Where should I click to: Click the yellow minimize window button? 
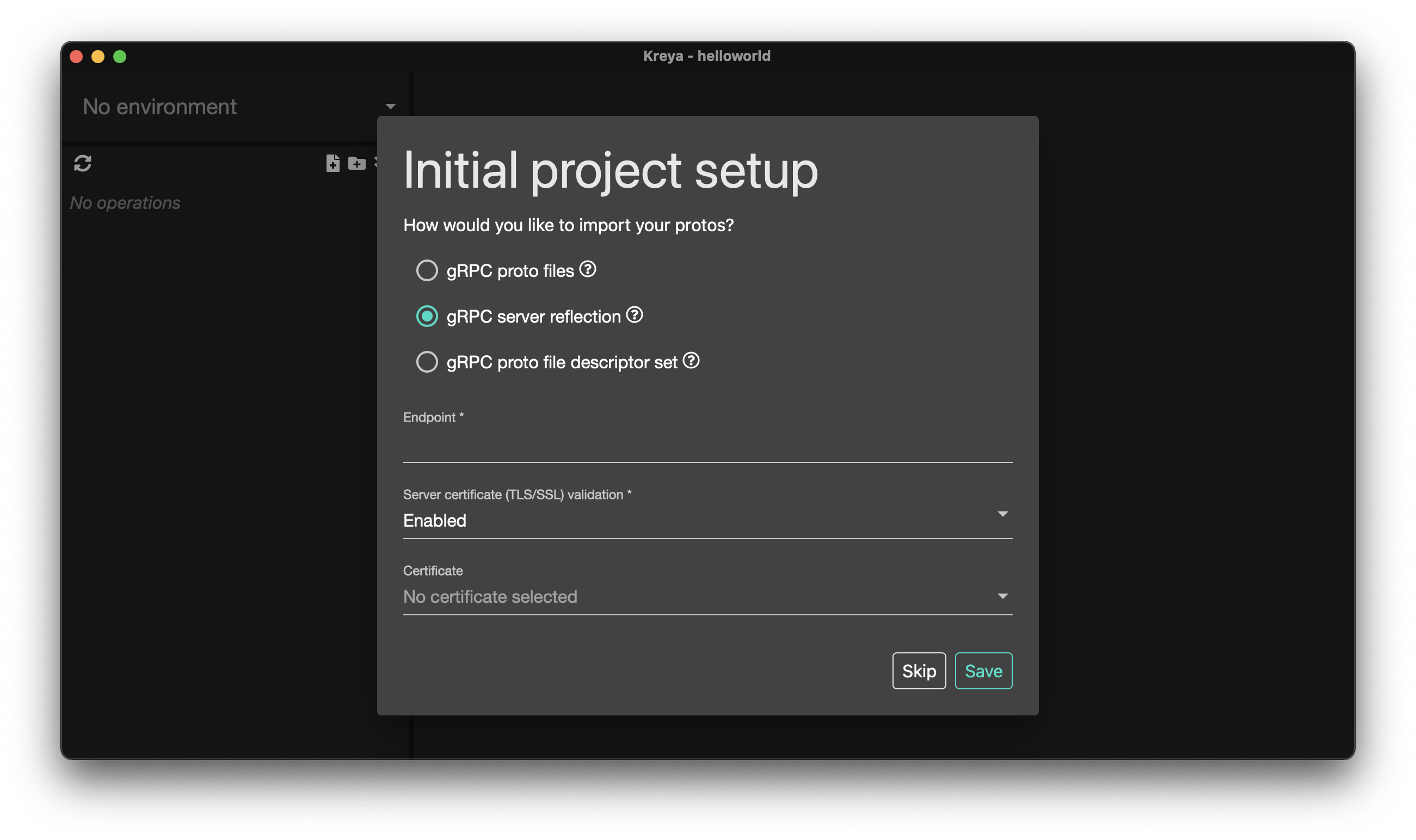(98, 57)
